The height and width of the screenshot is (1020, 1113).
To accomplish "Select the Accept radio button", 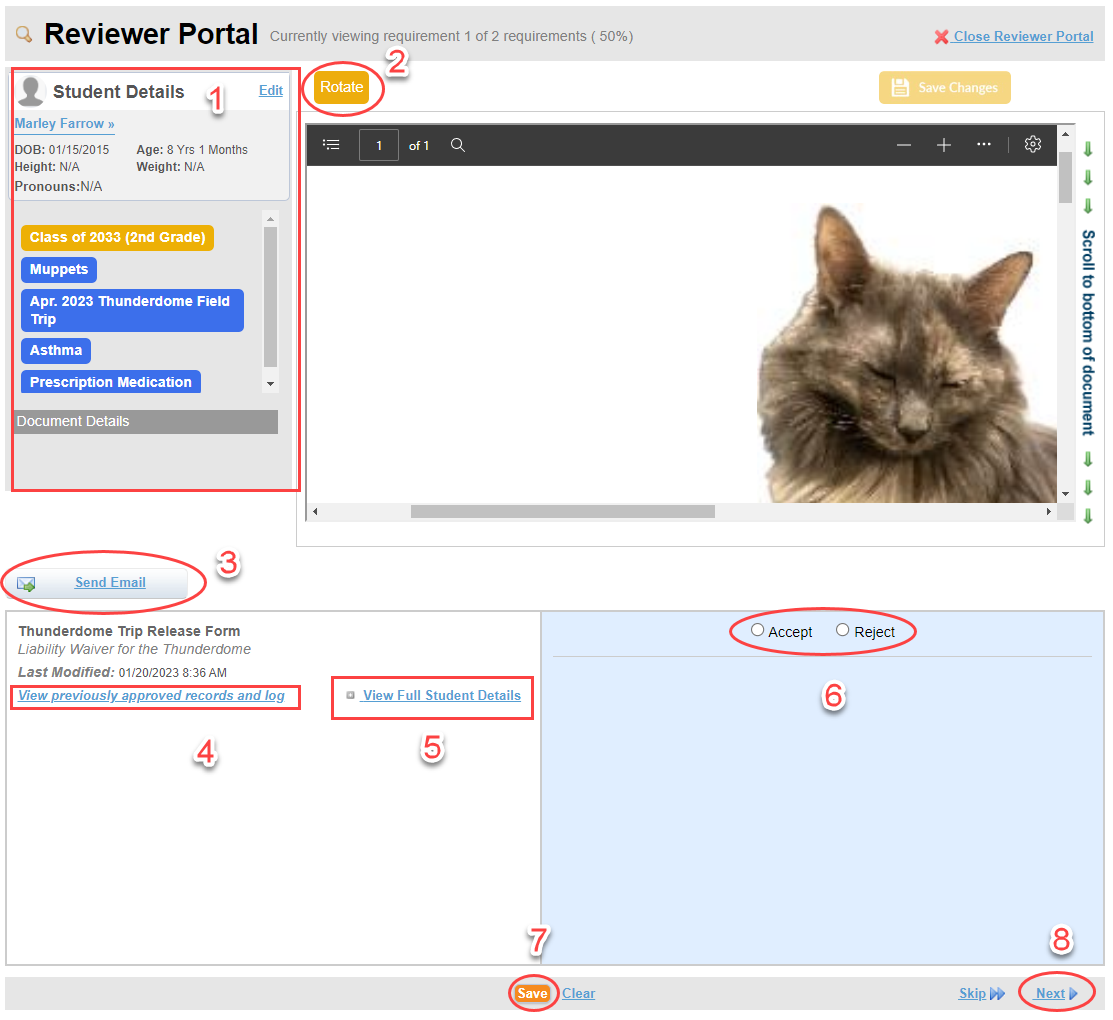I will (x=757, y=631).
